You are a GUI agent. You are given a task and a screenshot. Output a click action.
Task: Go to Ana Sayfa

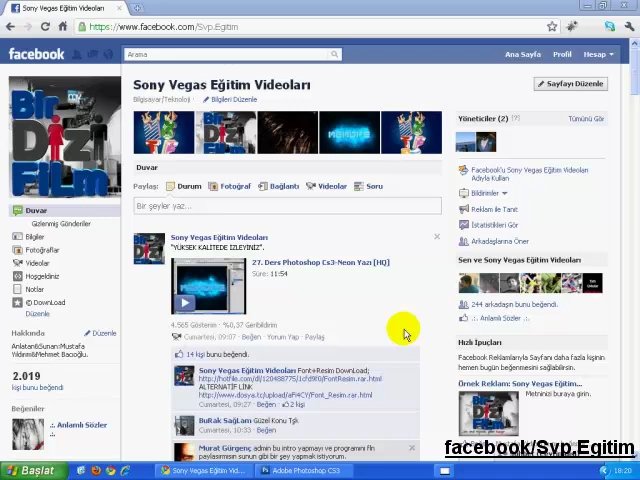(523, 54)
